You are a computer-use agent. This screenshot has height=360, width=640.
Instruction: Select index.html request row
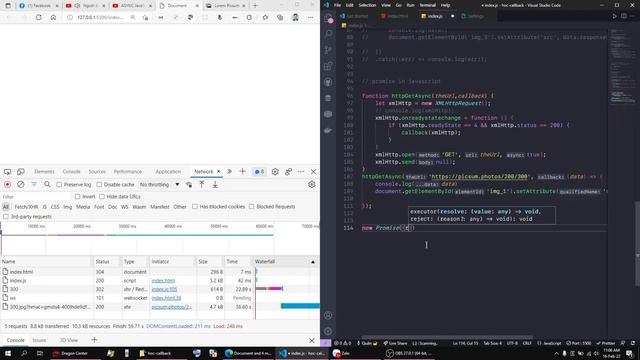pos(160,272)
